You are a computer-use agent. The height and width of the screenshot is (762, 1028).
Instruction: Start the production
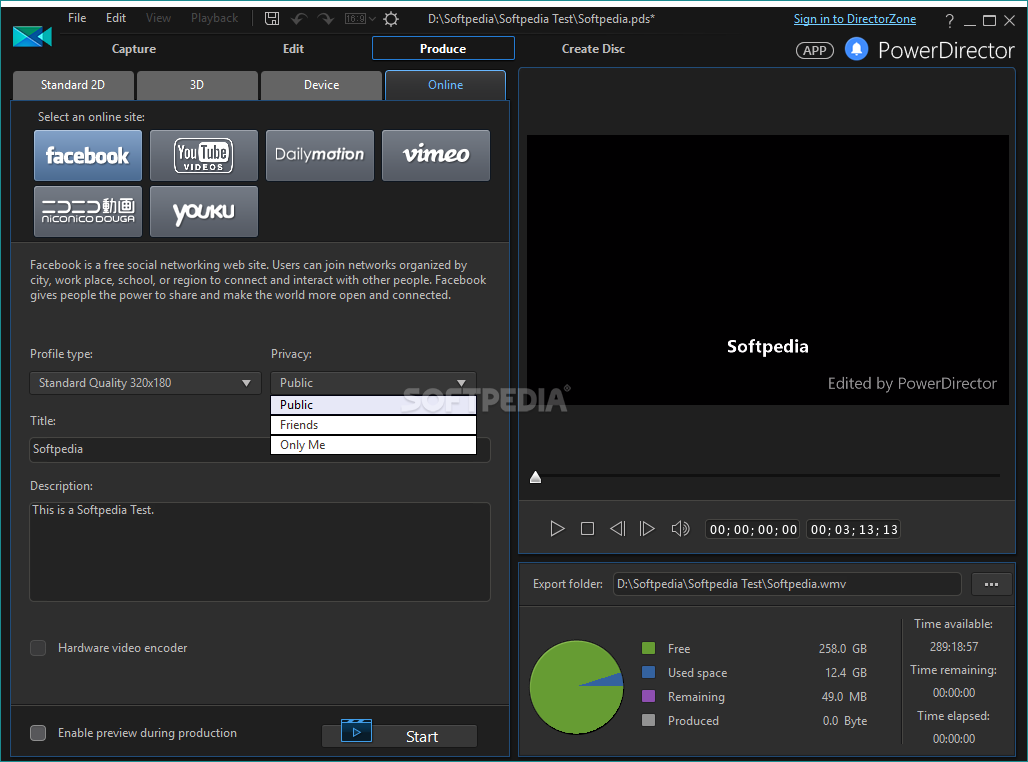click(399, 736)
